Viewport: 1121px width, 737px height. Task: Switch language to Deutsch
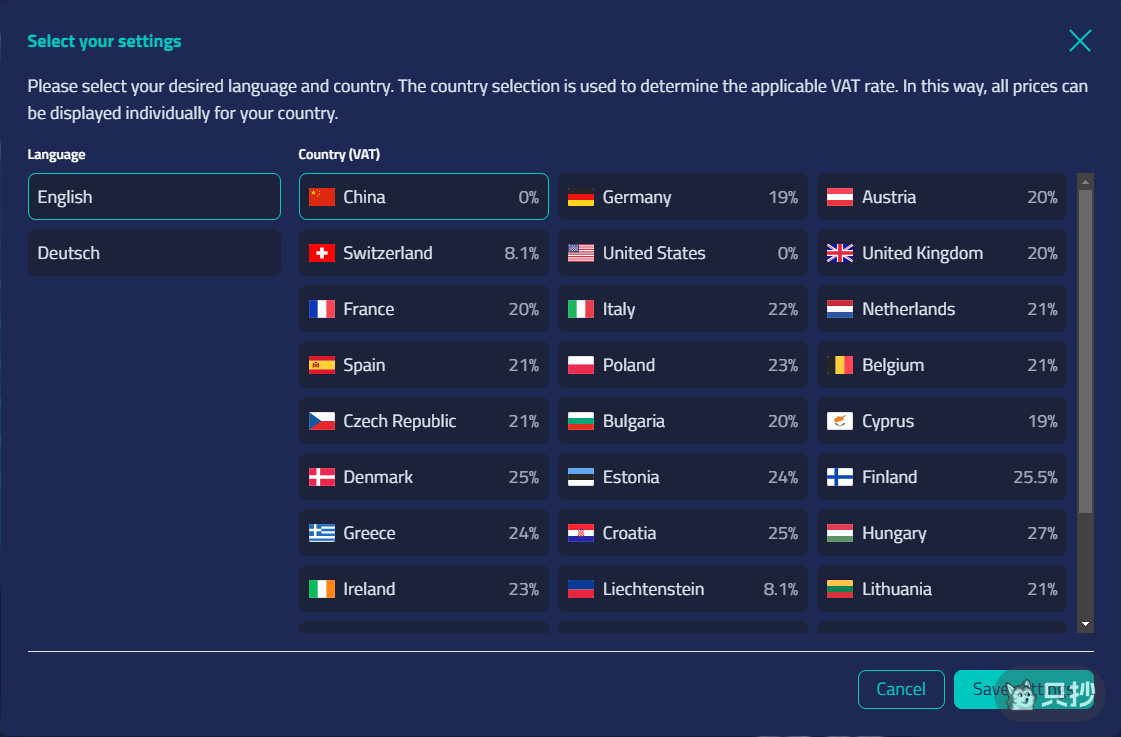pyautogui.click(x=154, y=253)
